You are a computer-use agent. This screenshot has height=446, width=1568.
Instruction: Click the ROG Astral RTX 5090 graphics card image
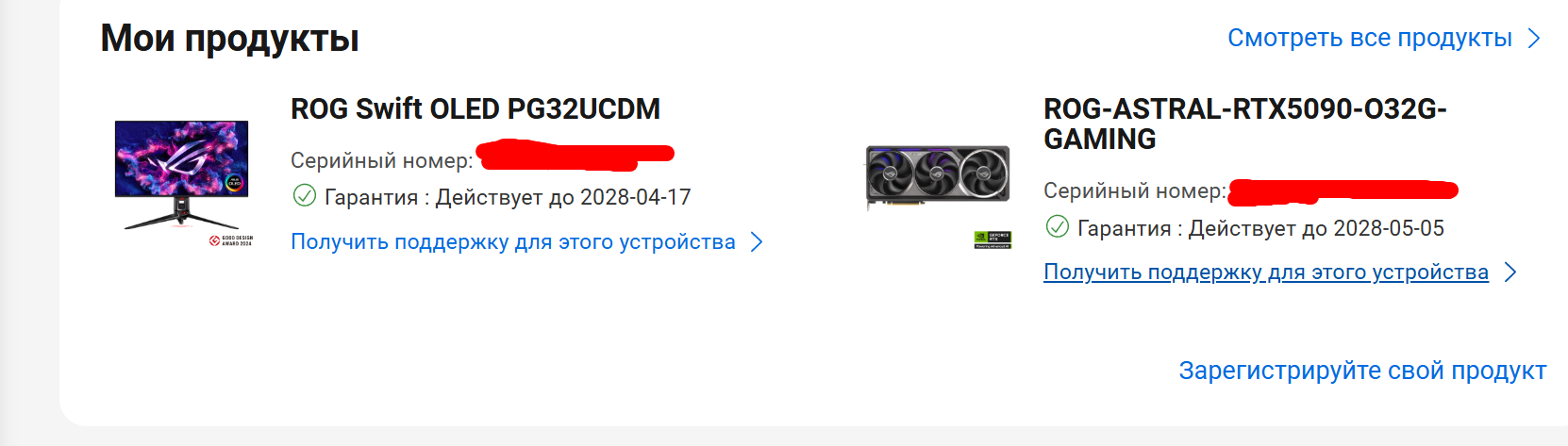[938, 177]
